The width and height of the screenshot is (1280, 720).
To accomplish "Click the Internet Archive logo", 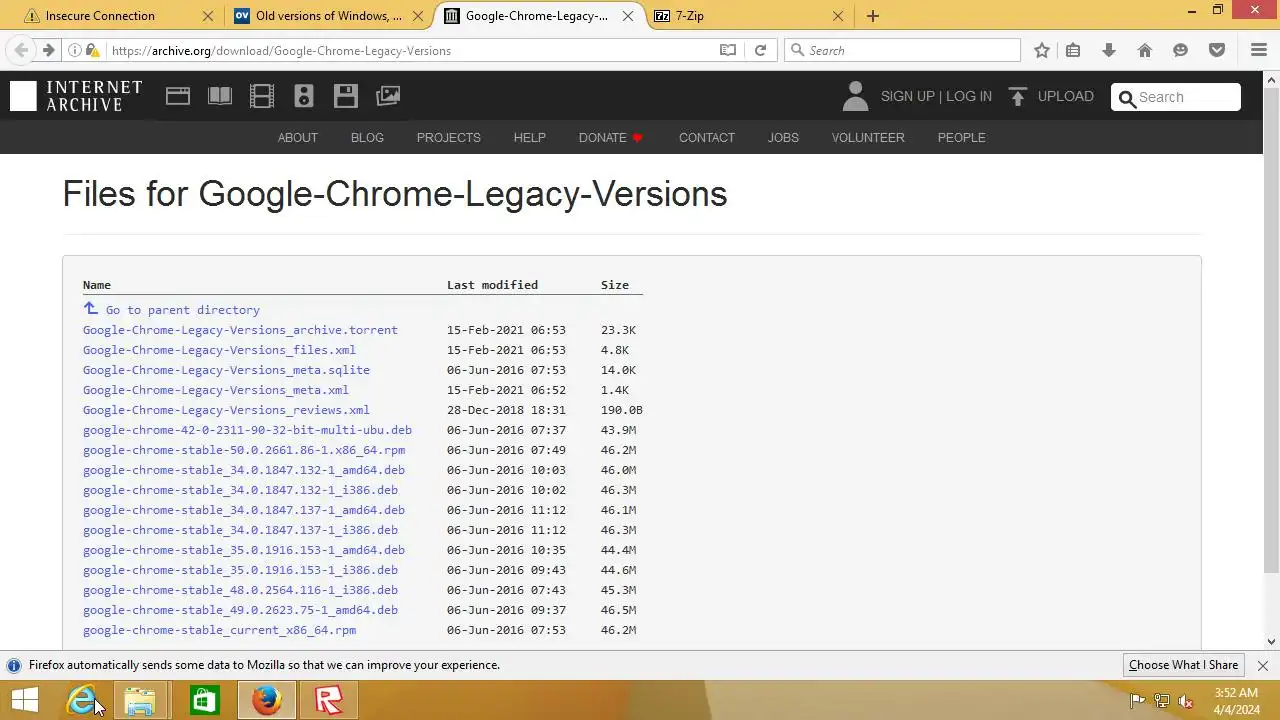I will pyautogui.click(x=76, y=96).
